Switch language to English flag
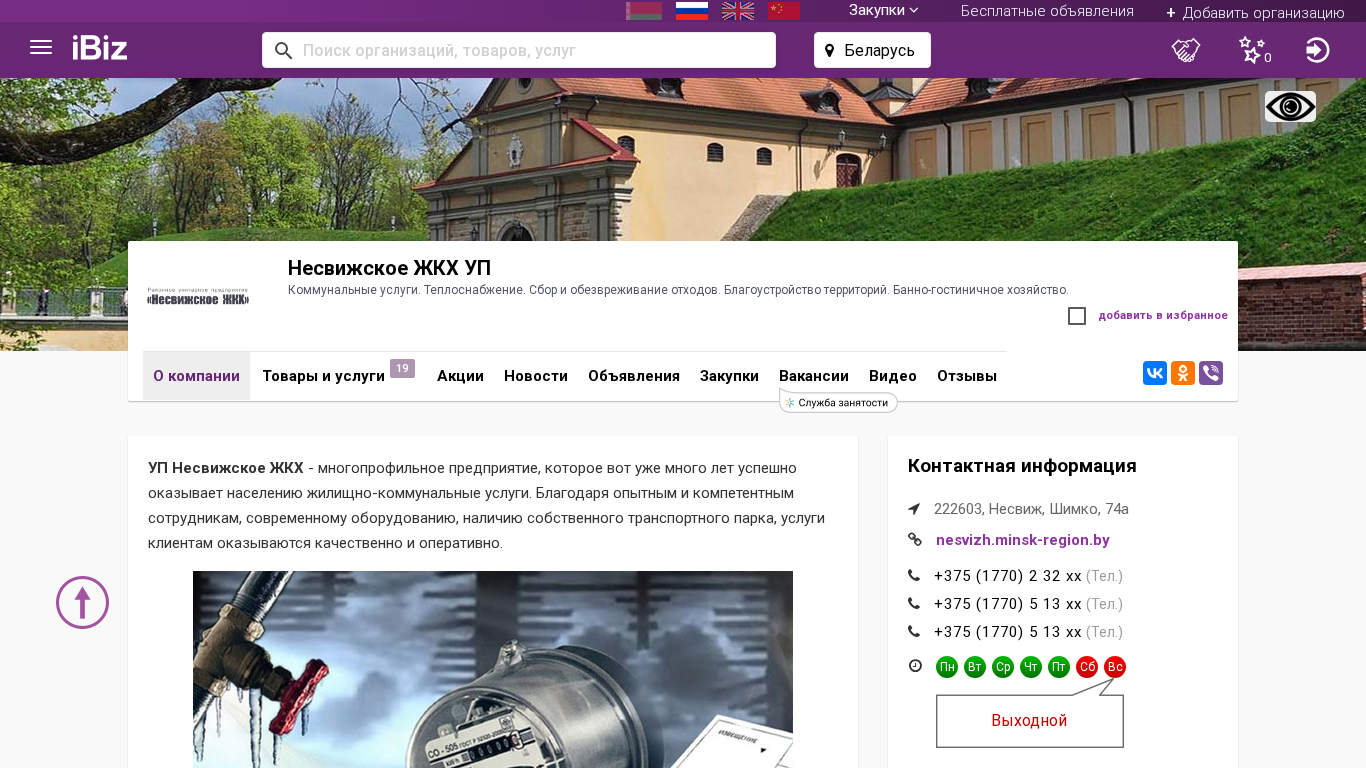The image size is (1366, 768). (738, 11)
